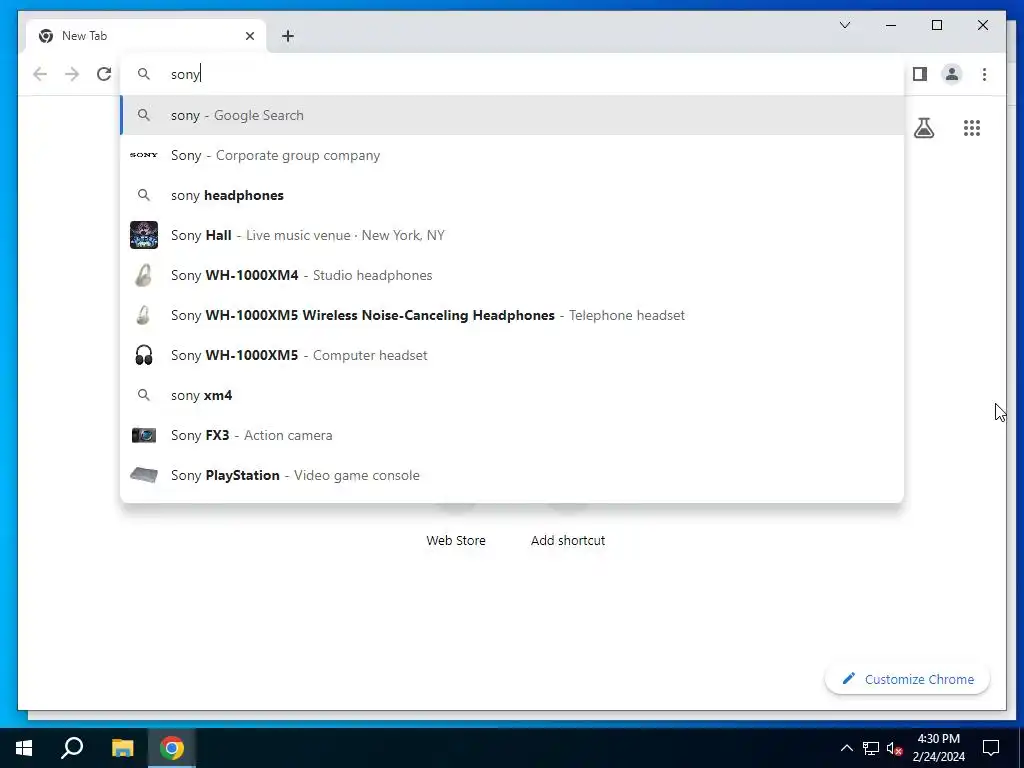Click the browser back arrow
Screen dimensions: 1024x768
pos(40,74)
